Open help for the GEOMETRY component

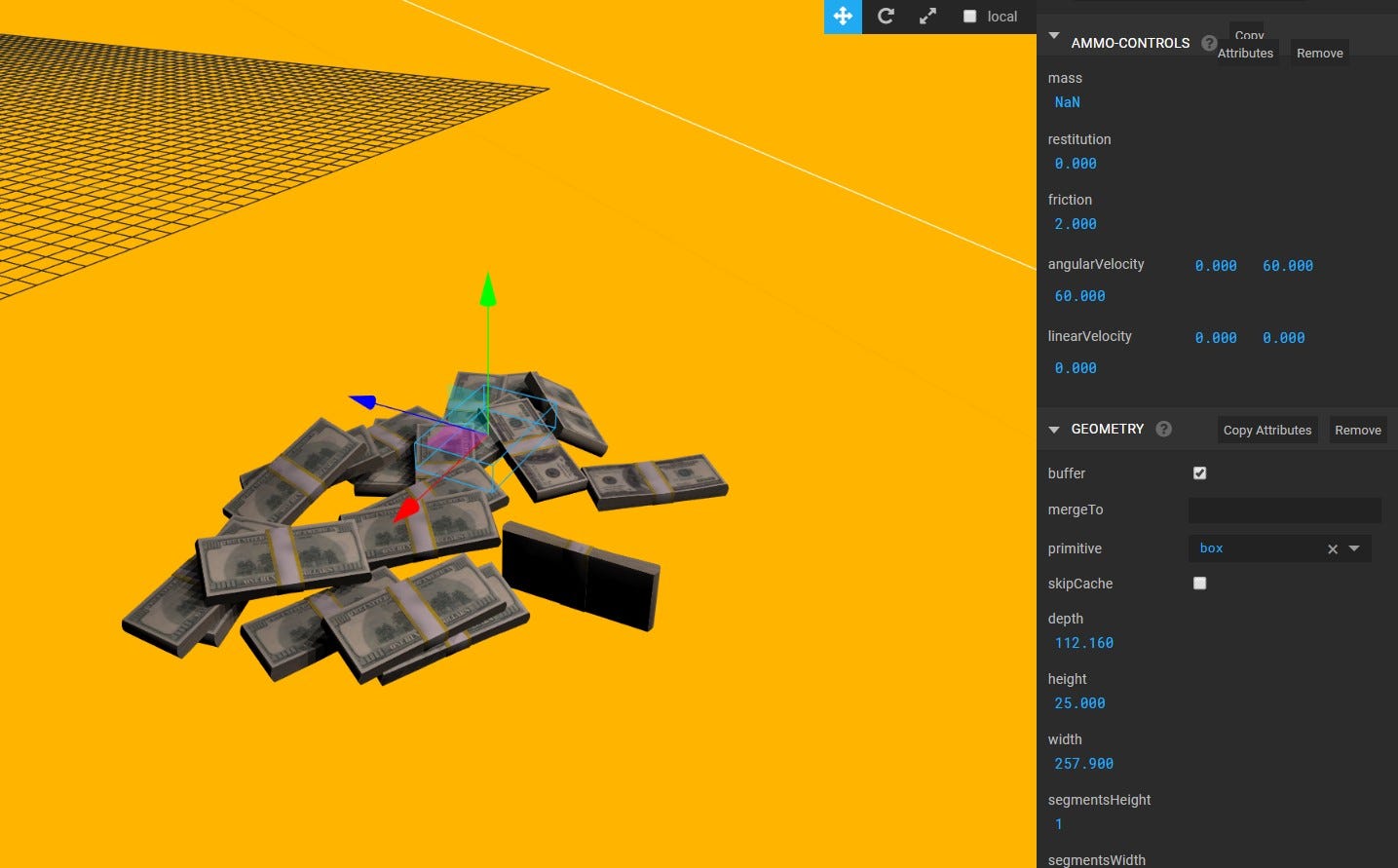[x=1163, y=429]
